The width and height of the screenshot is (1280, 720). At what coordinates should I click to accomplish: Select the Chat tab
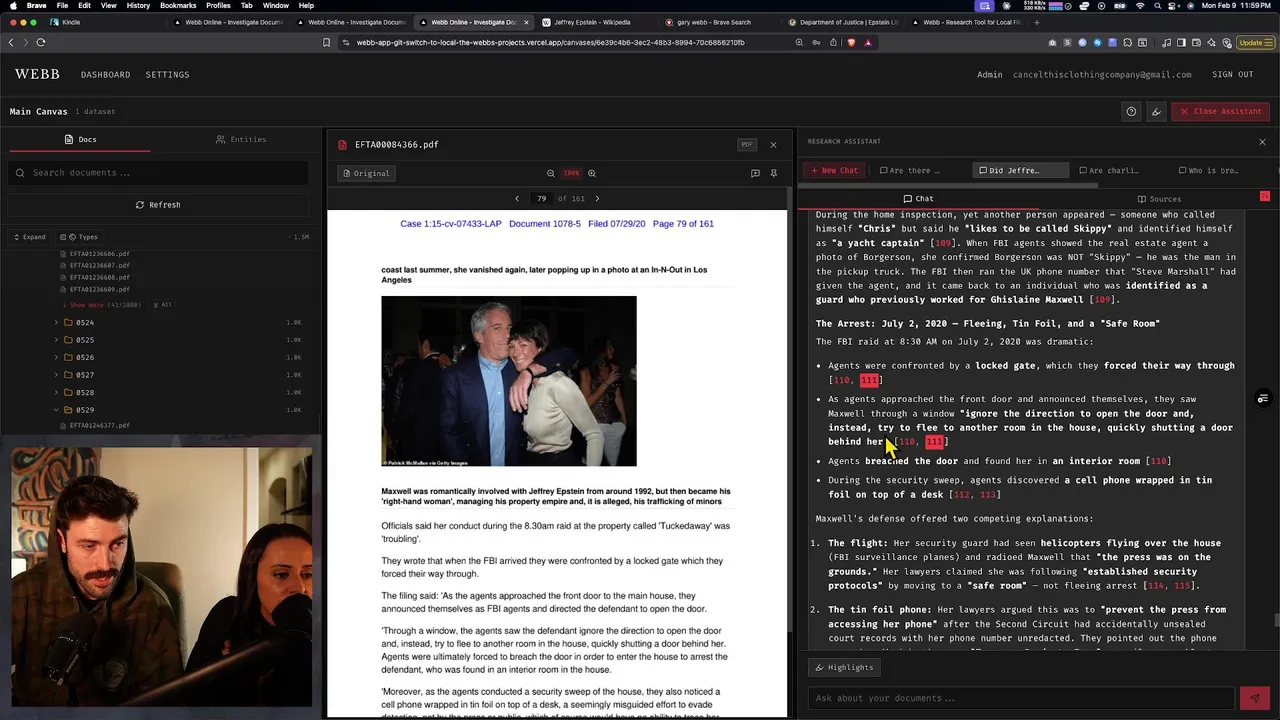pyautogui.click(x=917, y=198)
